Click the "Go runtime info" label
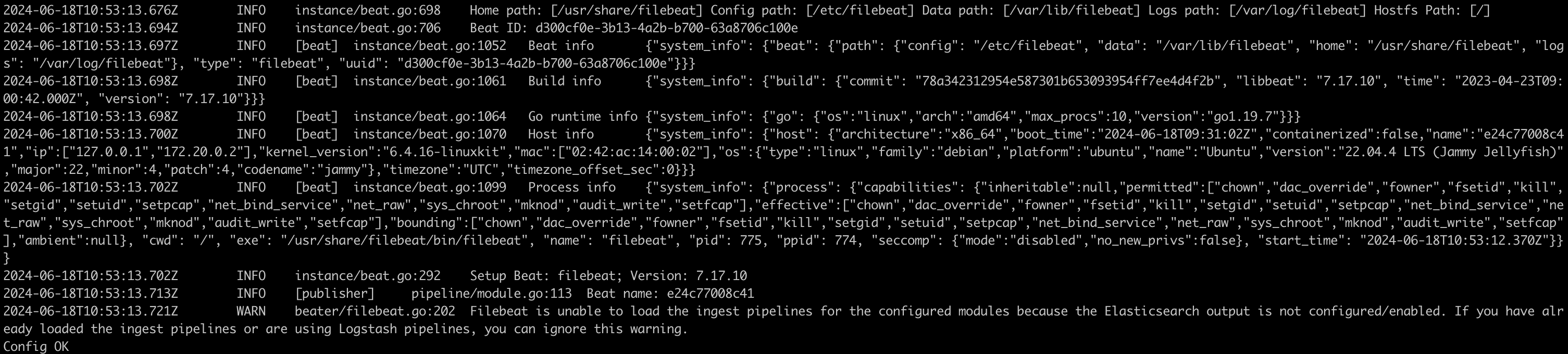Image resolution: width=1568 pixels, height=354 pixels. point(582,116)
